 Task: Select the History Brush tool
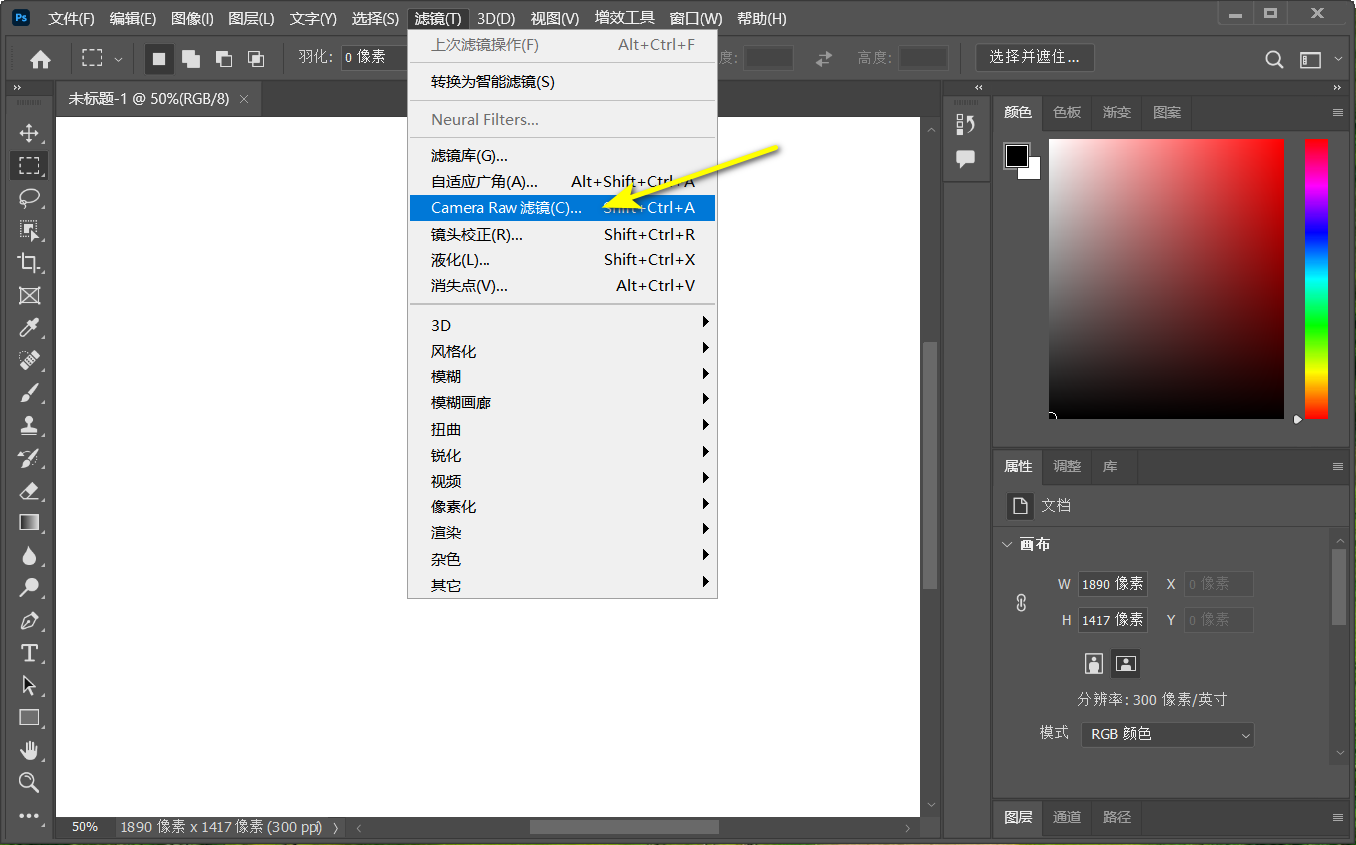29,458
